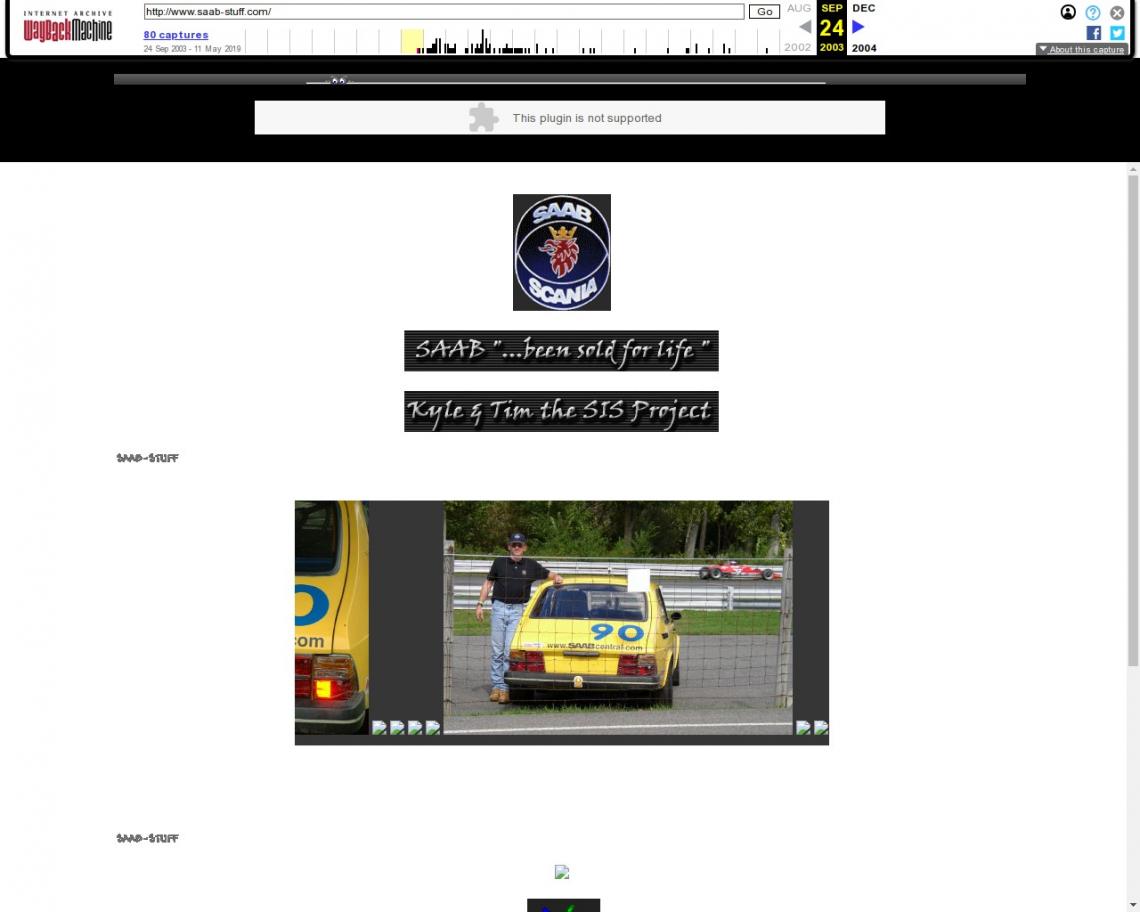Click the unsupported plugin puzzle icon

coord(483,118)
